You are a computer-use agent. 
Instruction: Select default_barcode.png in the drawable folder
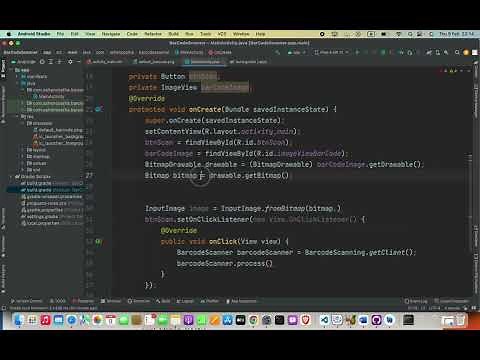(x=57, y=130)
